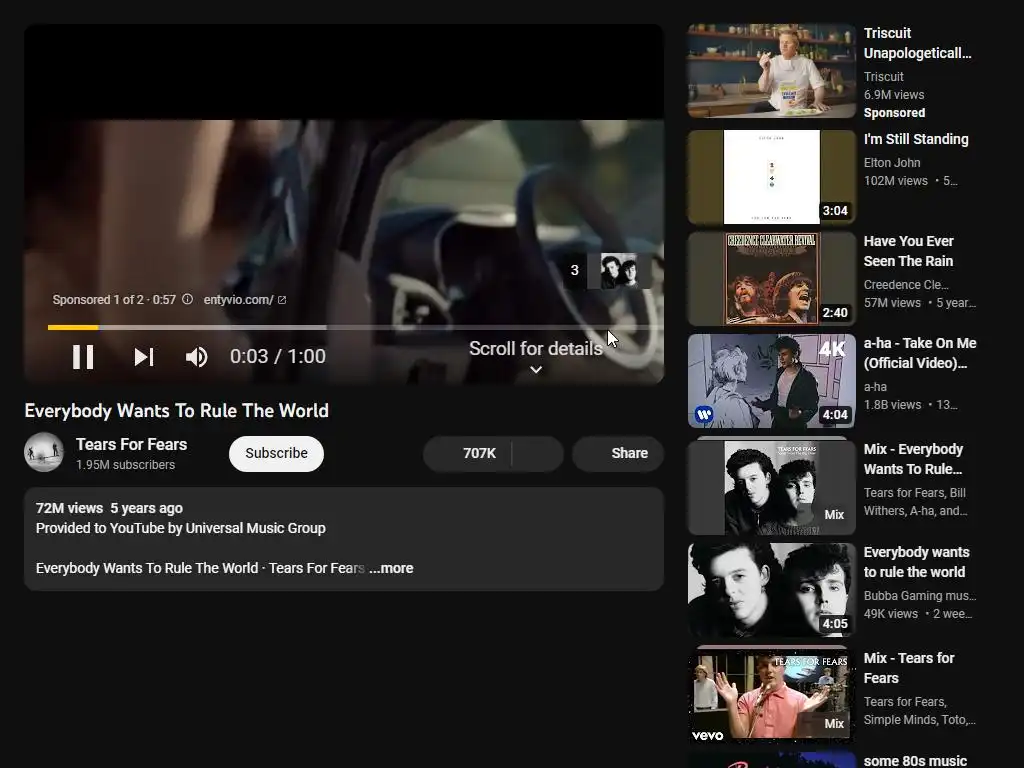The image size is (1024, 768).
Task: Click Everybody Wants To Rule The World title
Action: [x=176, y=411]
